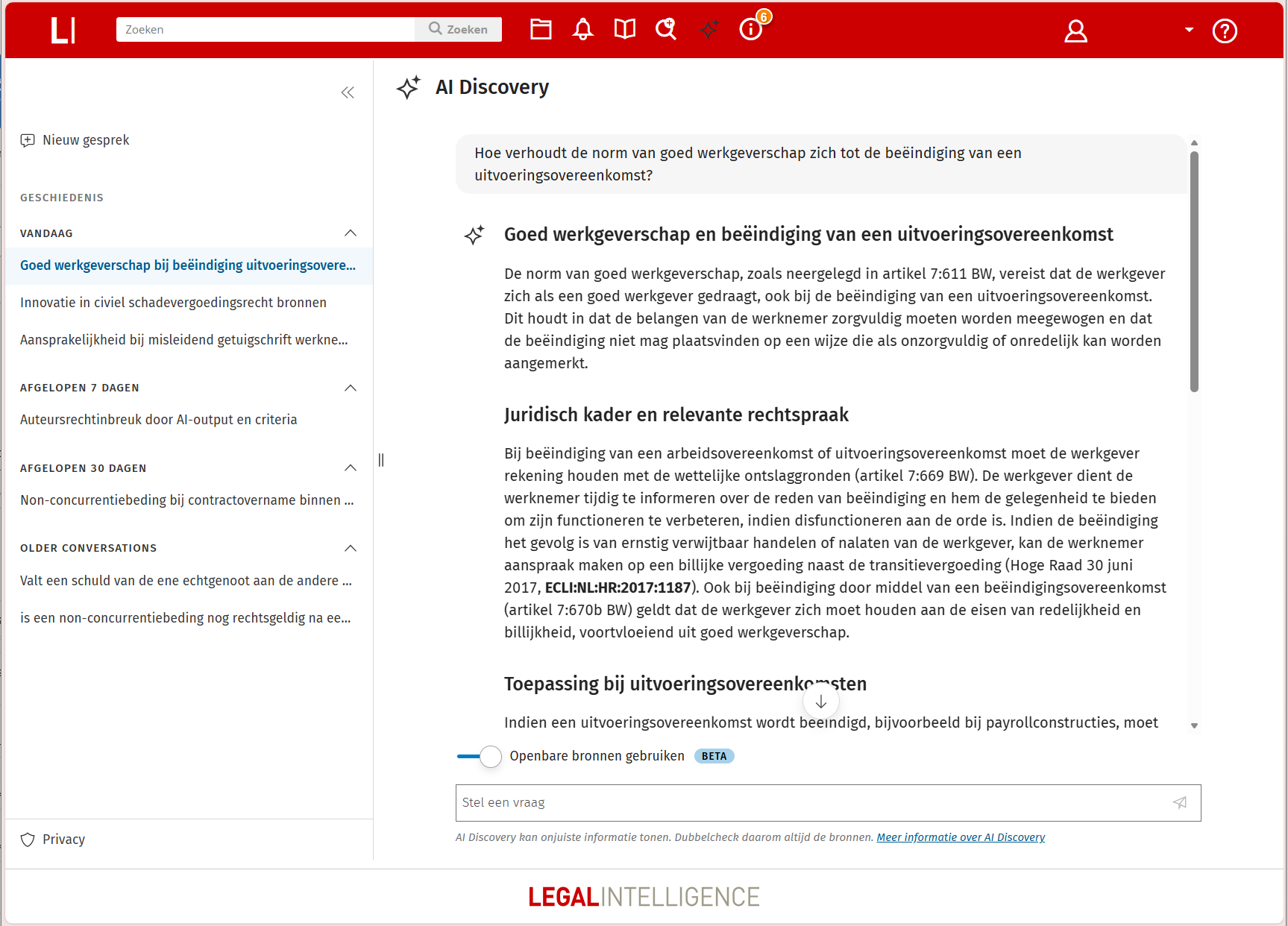Click the notification bell icon

click(582, 30)
